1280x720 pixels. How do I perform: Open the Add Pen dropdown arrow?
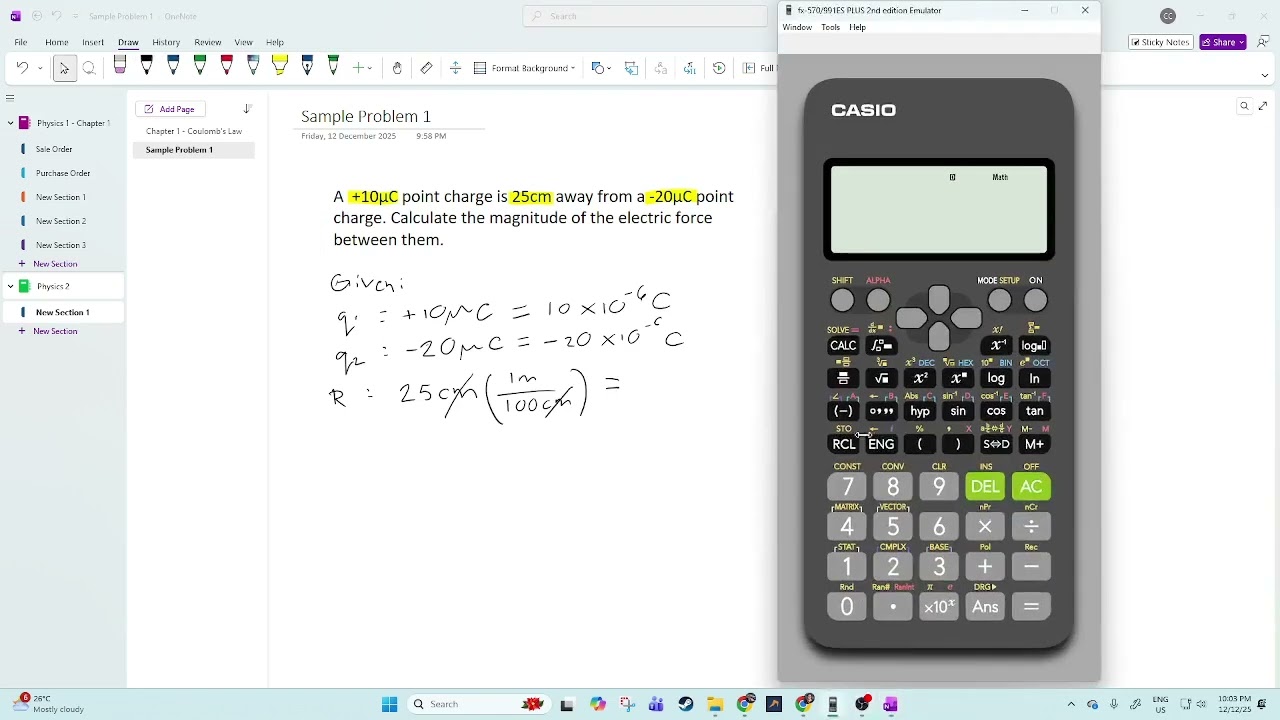pos(370,68)
